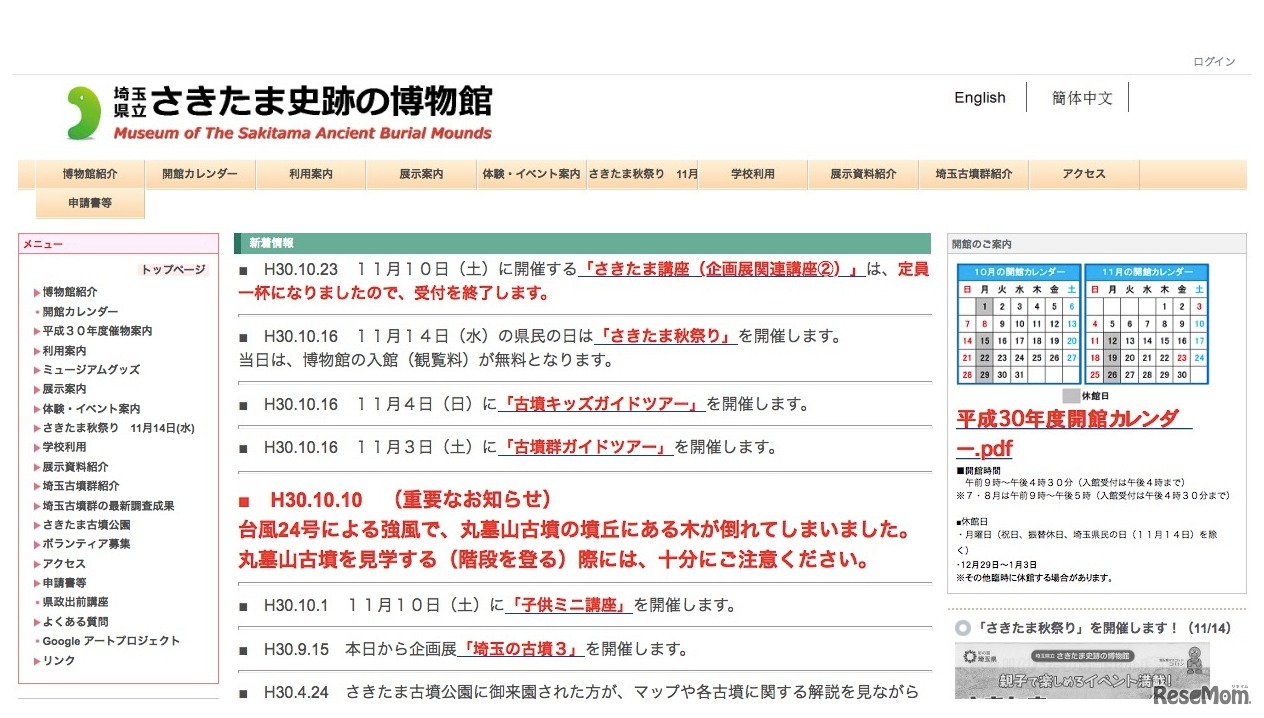Open 古墳キッズガイドツアー announcement link
The height and width of the screenshot is (718, 1264).
pos(601,405)
